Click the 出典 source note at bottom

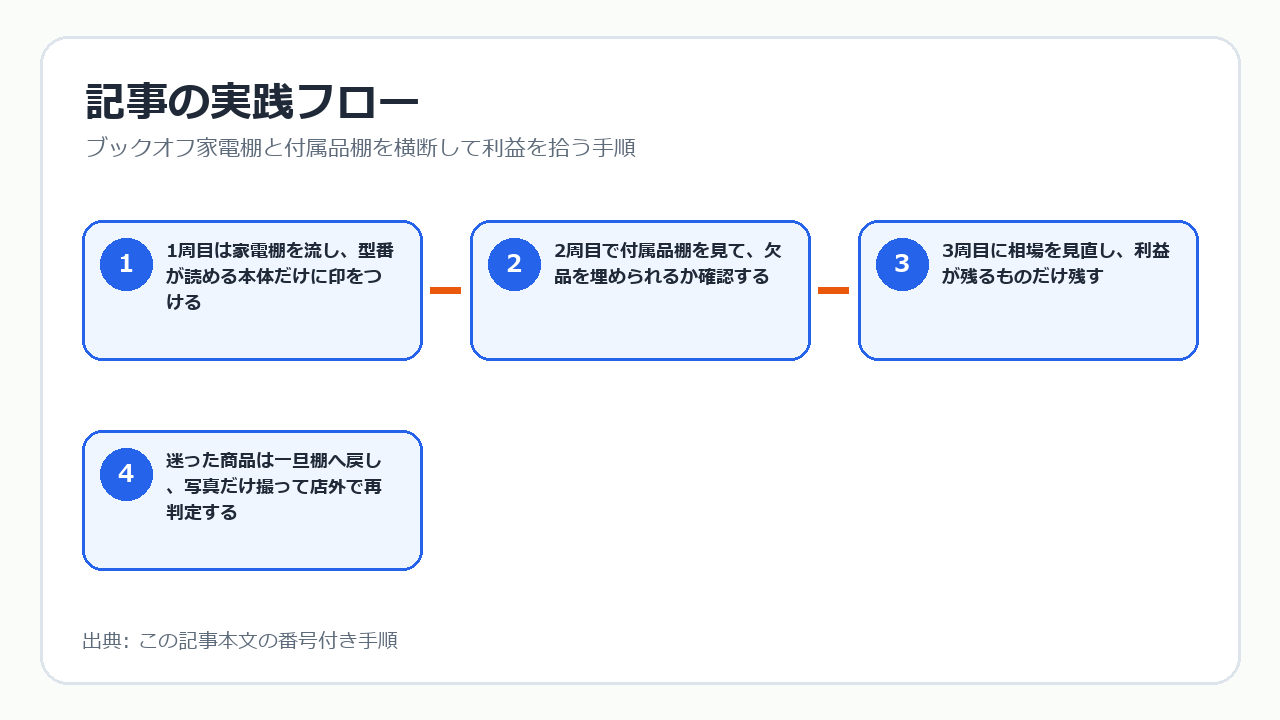[x=240, y=640]
